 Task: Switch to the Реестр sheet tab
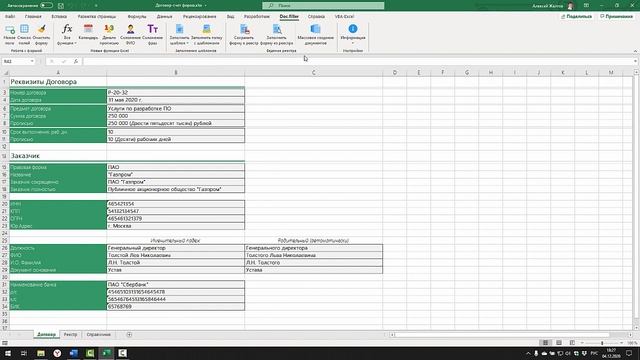click(x=70, y=335)
